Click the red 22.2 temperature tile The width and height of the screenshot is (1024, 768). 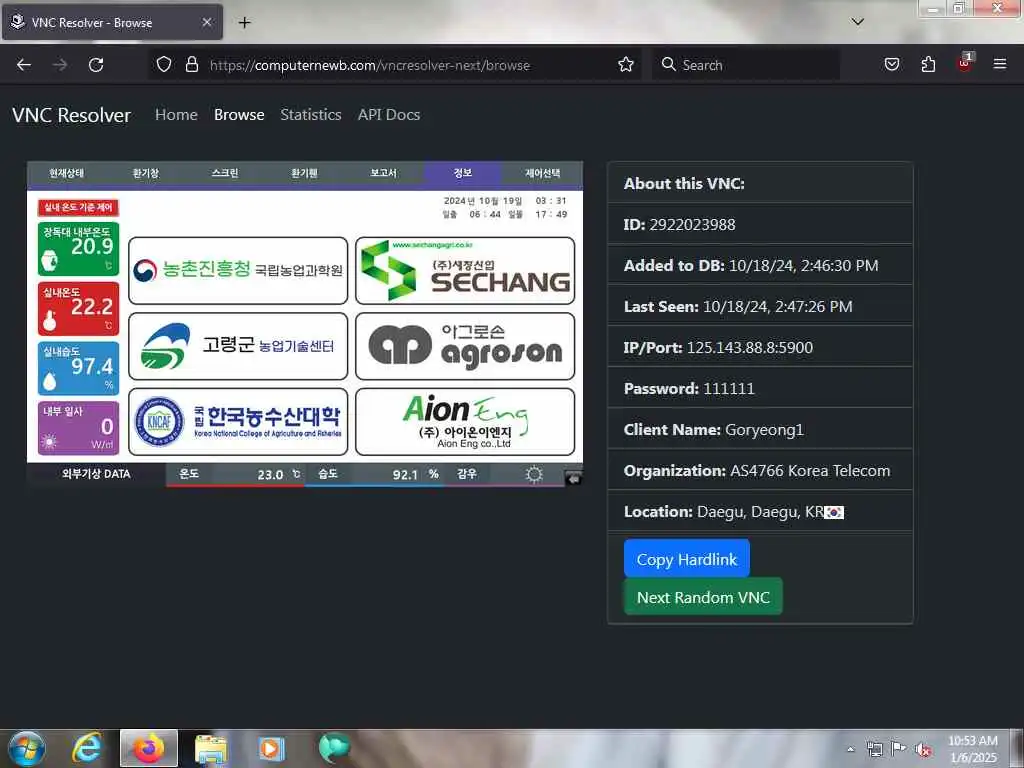click(x=78, y=309)
